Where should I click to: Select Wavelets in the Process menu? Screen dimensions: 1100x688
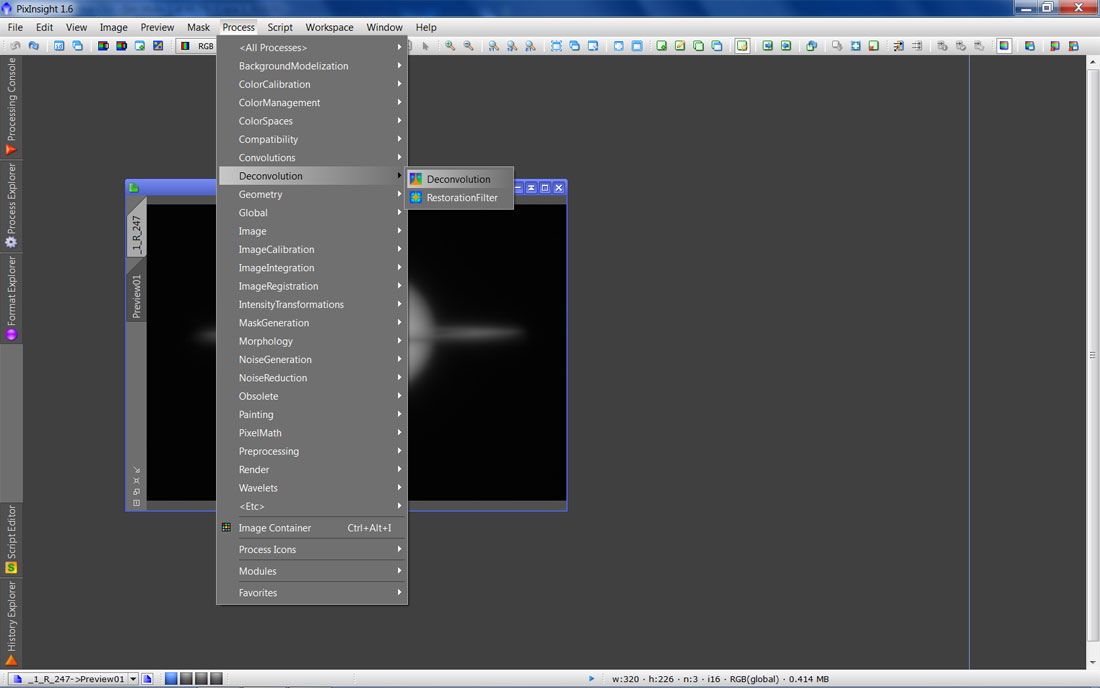312,488
